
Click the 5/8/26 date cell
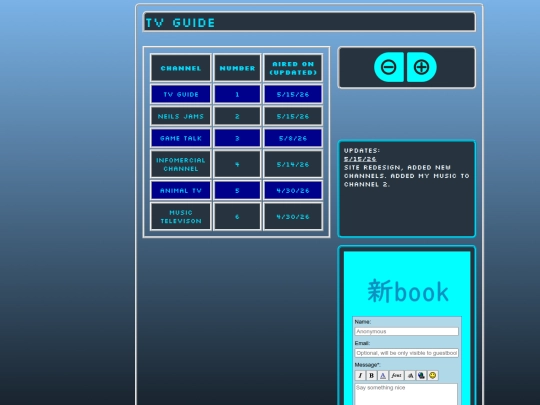(x=293, y=138)
